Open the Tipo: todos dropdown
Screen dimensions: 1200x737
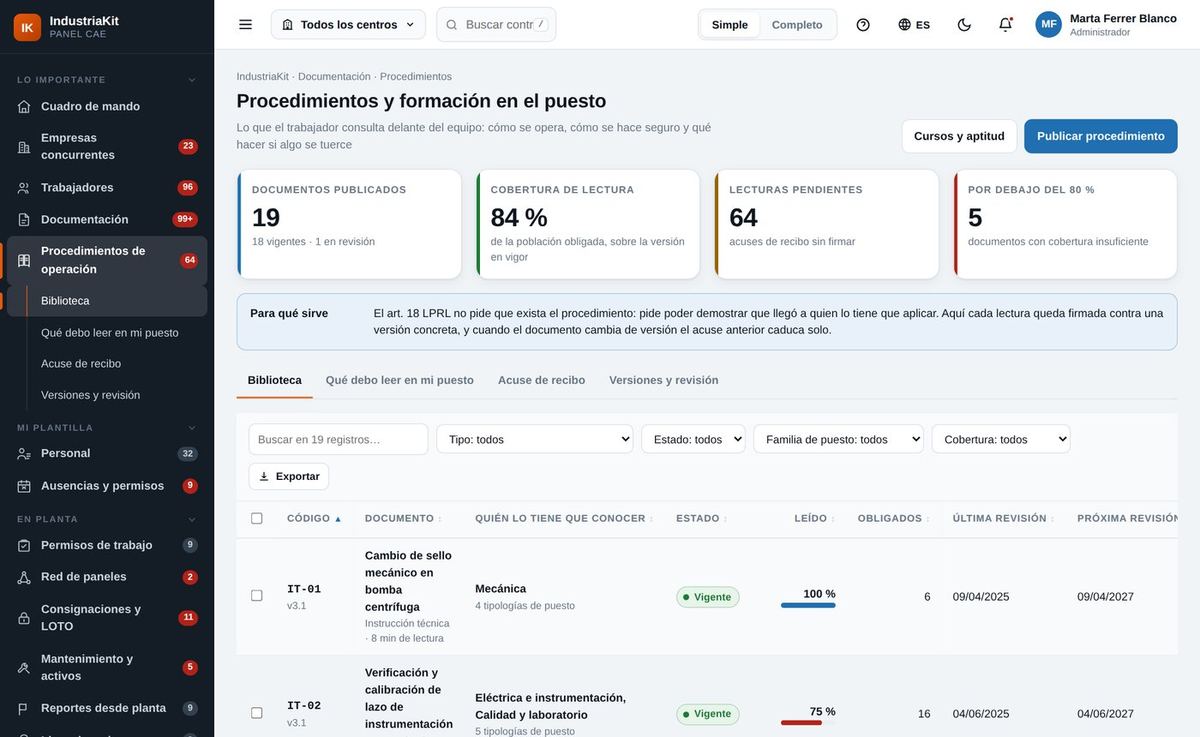(535, 439)
